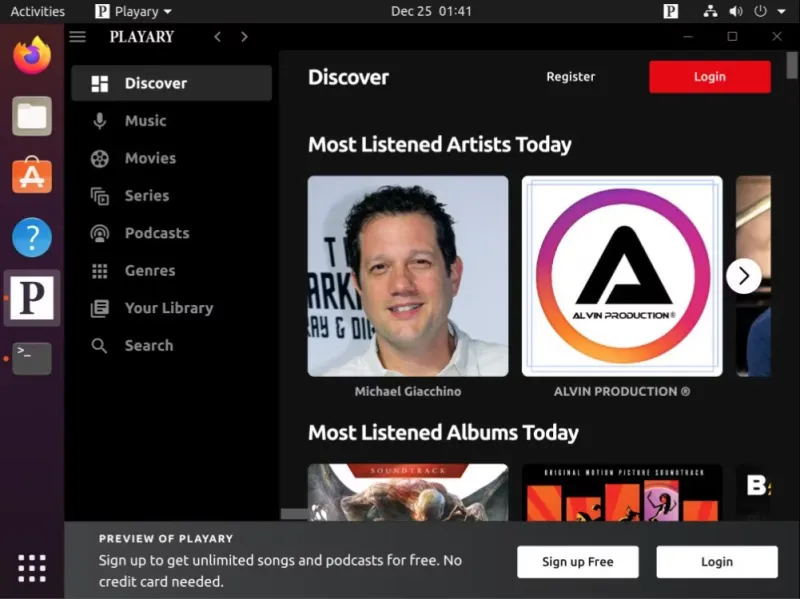Click the Music microphone icon
Viewport: 800px width, 599px height.
(x=99, y=121)
